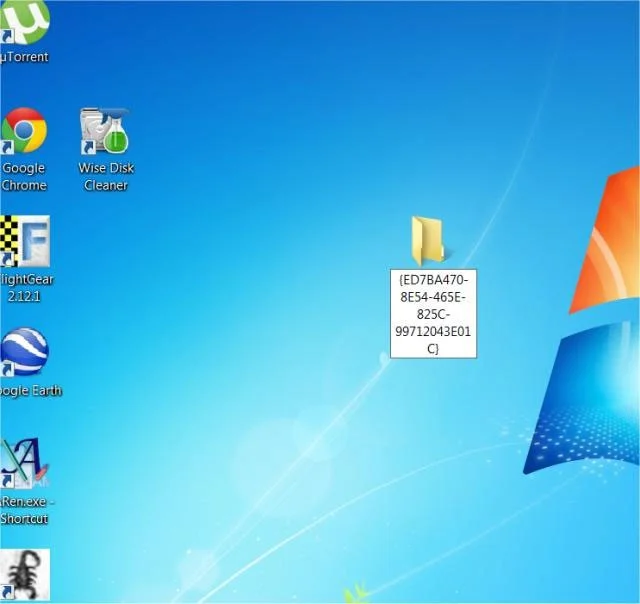
Task: Click the folder name text box with the GUID
Action: (433, 313)
